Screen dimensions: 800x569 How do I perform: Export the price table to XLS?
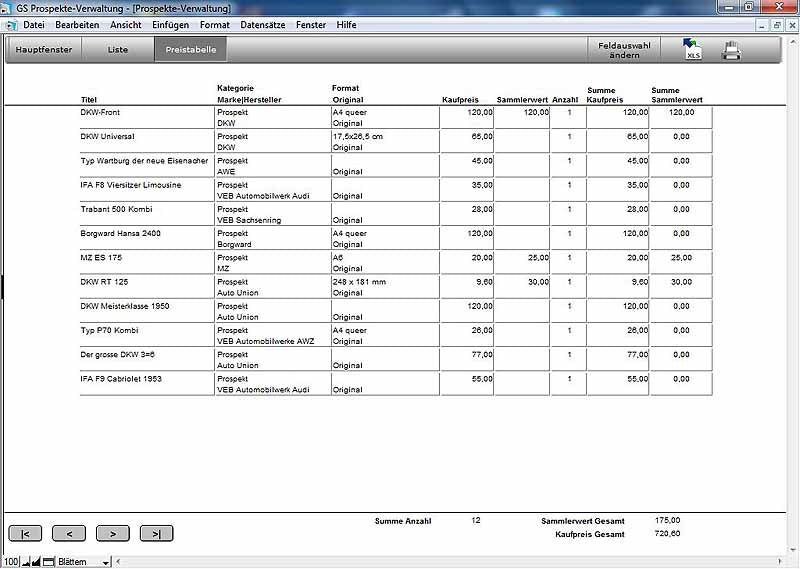coord(692,50)
